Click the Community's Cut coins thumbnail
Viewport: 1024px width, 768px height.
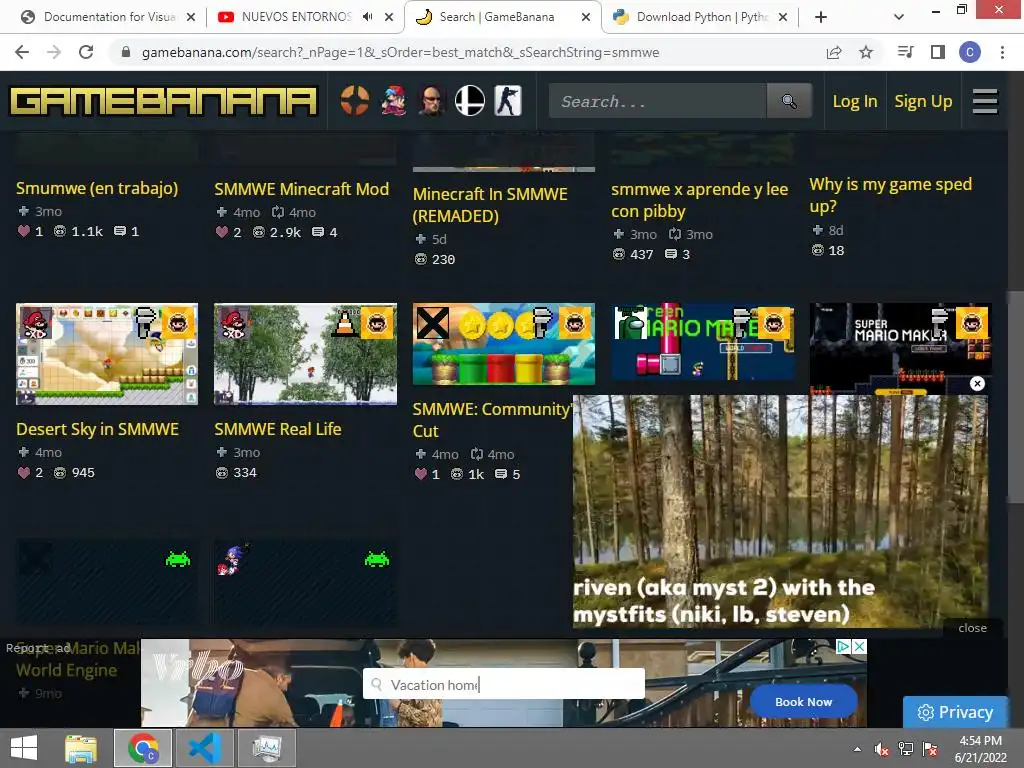(504, 344)
